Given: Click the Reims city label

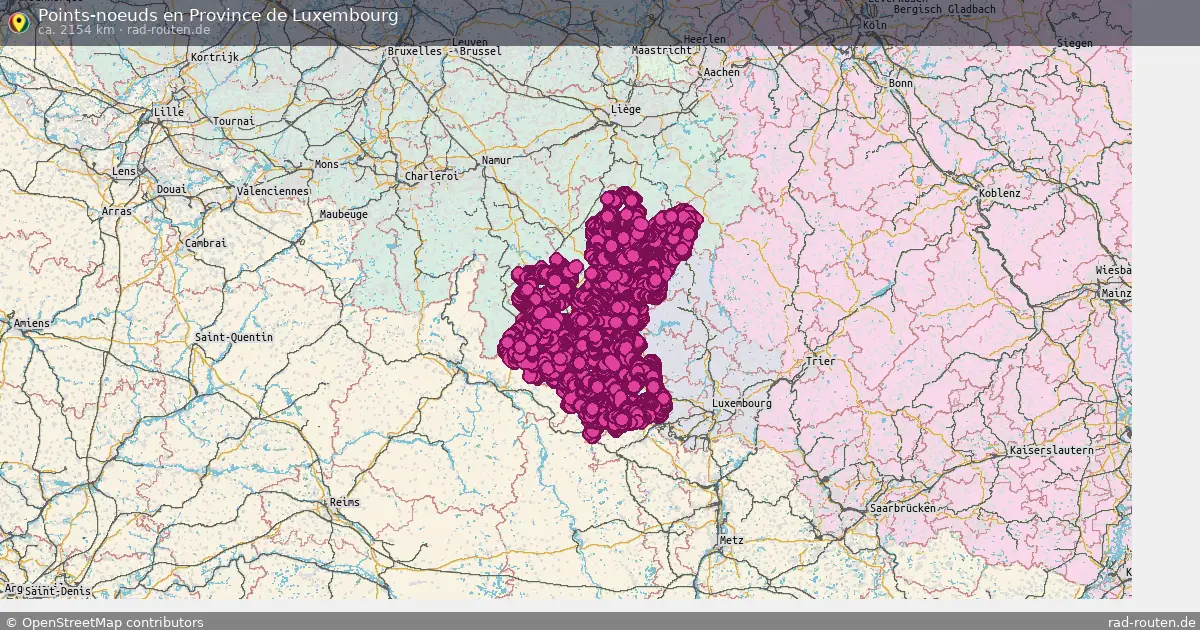Looking at the screenshot, I should coord(344,502).
